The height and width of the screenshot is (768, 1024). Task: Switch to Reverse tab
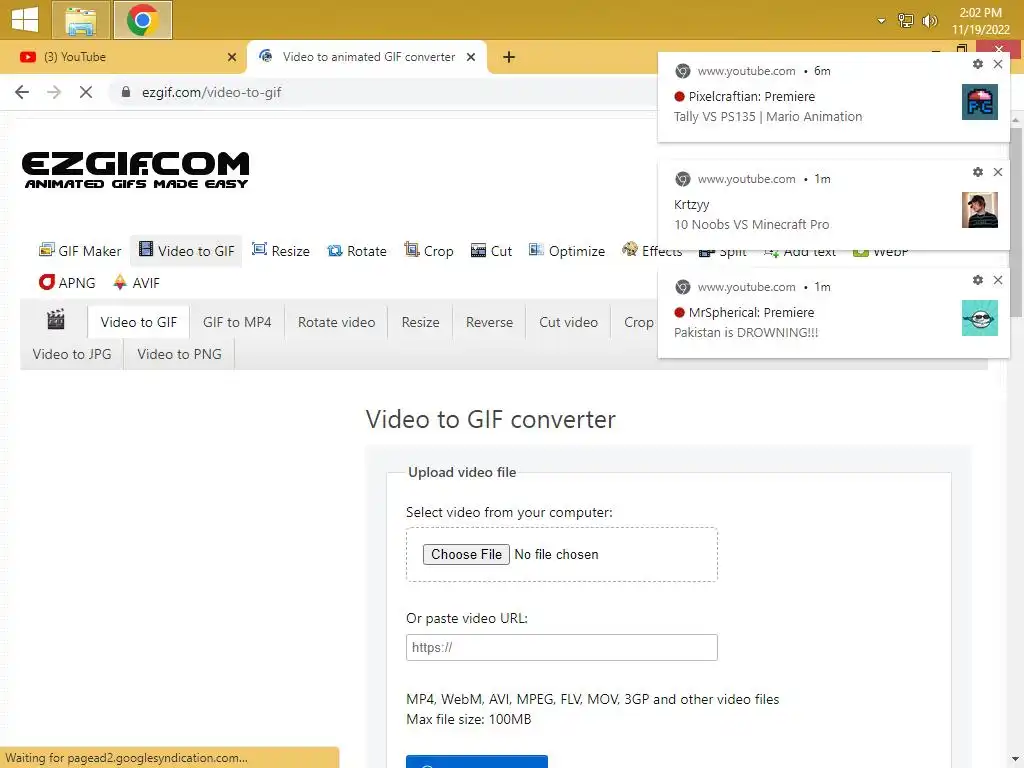[x=489, y=322]
